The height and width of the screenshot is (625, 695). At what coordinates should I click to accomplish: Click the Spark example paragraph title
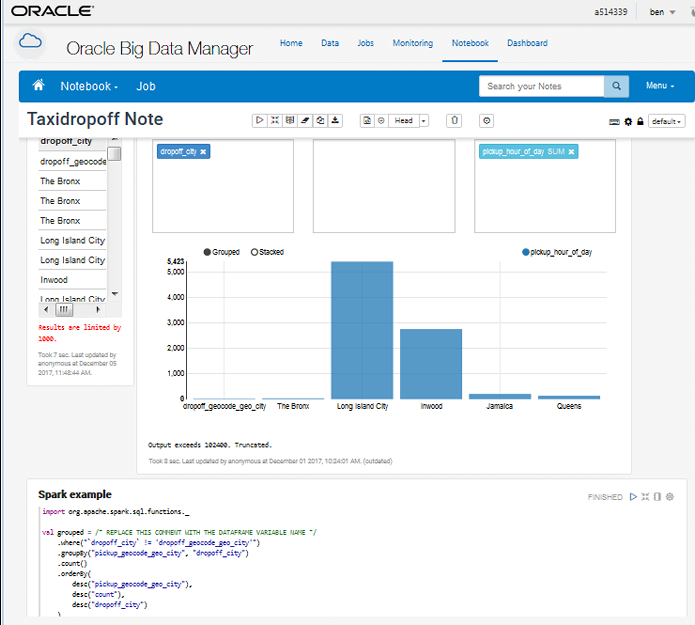point(75,494)
